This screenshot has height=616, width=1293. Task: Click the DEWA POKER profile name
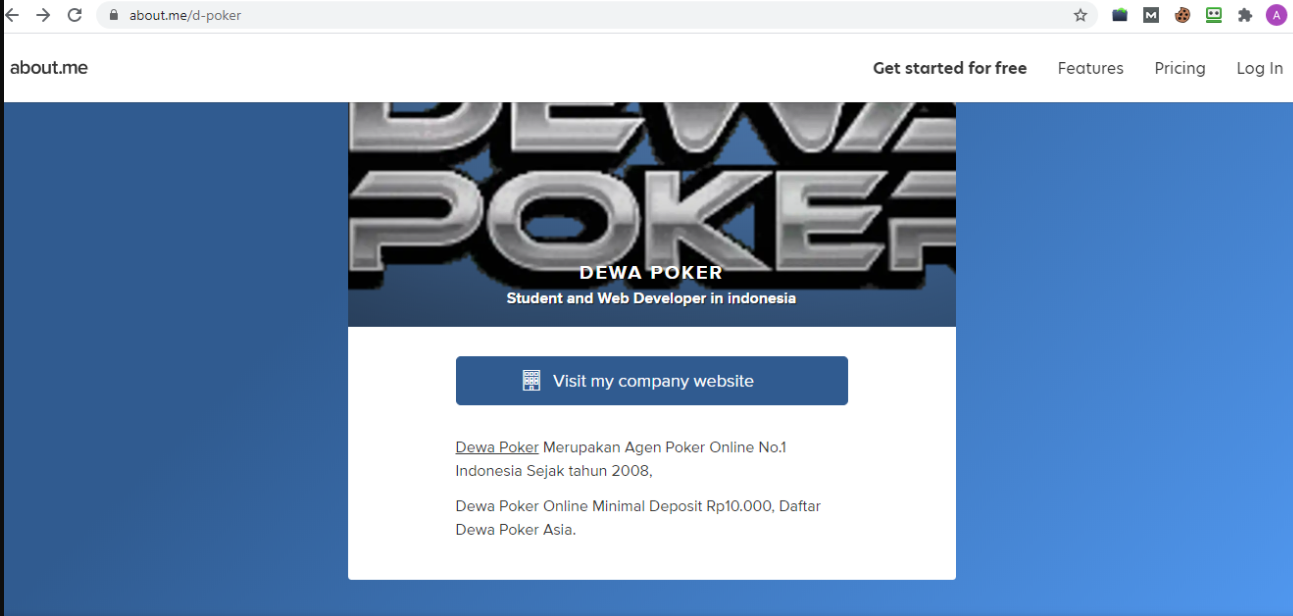pyautogui.click(x=651, y=273)
